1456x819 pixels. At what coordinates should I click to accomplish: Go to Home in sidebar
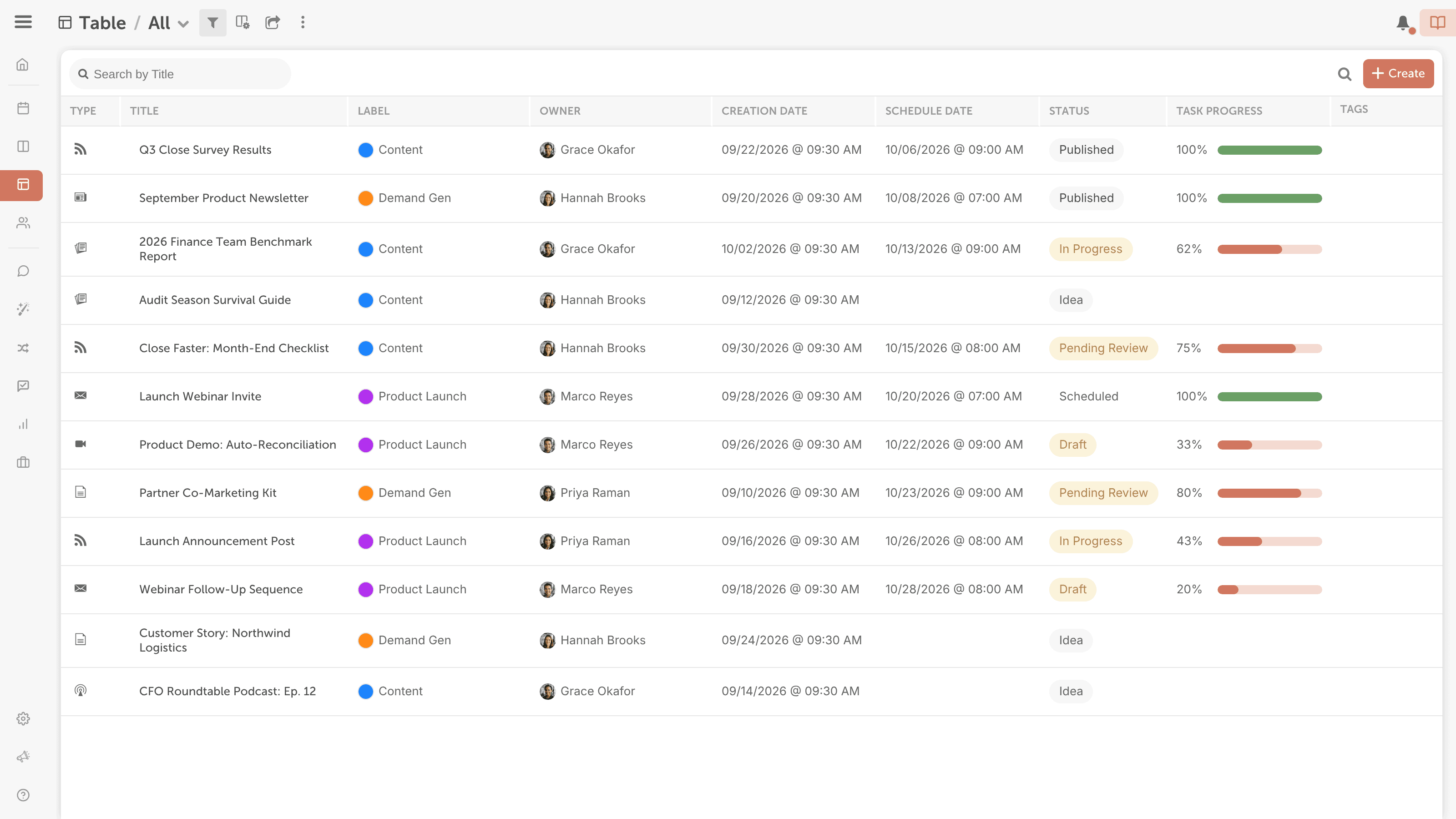[x=23, y=65]
